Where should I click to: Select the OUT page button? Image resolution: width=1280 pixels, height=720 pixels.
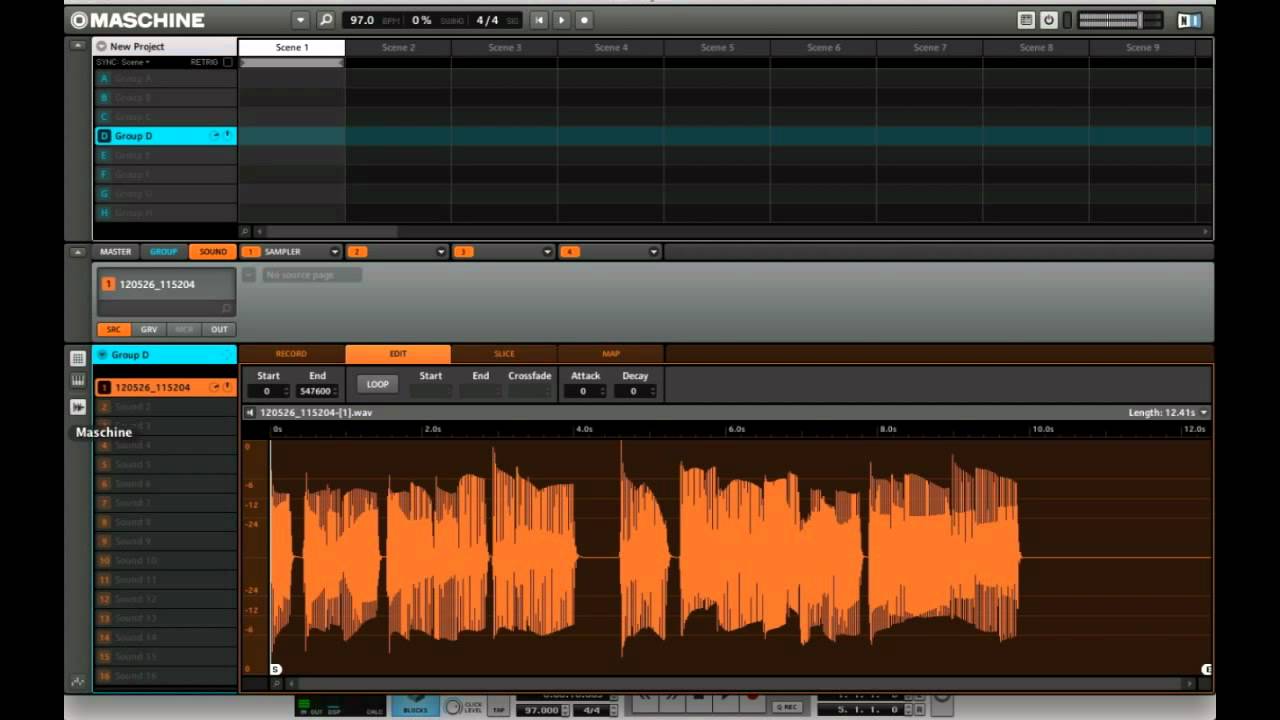[x=219, y=329]
